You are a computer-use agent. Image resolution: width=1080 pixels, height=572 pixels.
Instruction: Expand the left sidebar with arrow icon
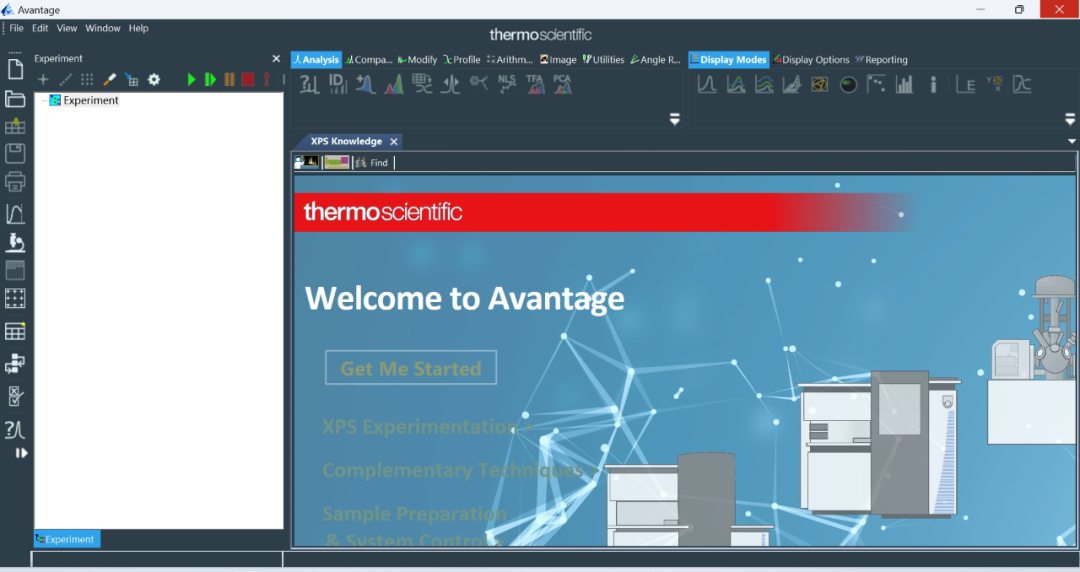coord(21,453)
